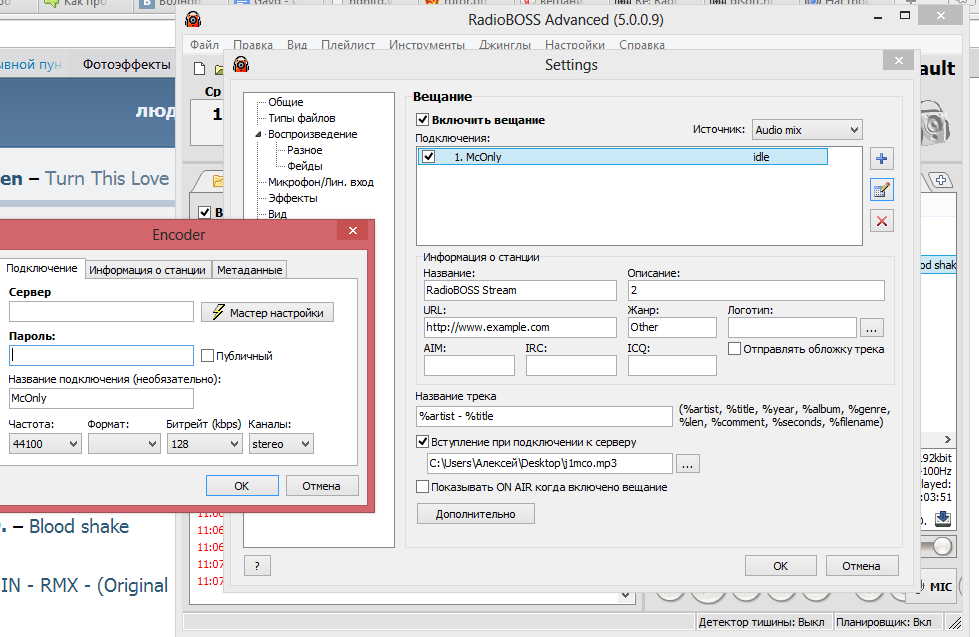
Task: Click the intro file path field j1mco.mp3
Action: click(549, 463)
